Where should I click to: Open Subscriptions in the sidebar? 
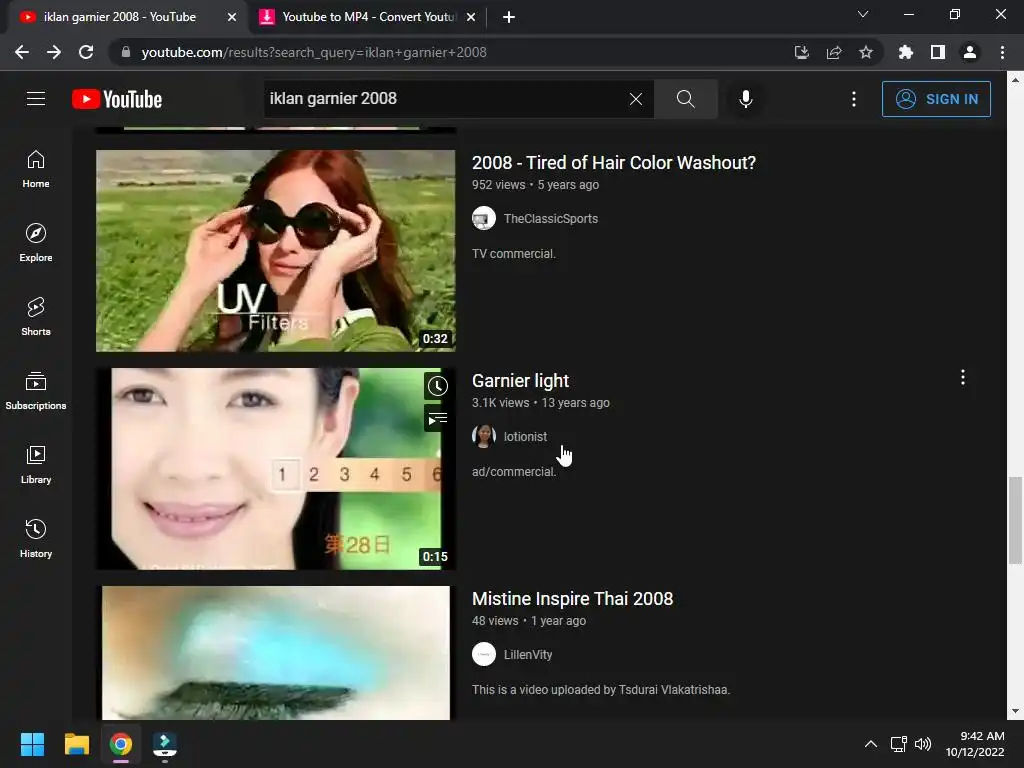[36, 391]
